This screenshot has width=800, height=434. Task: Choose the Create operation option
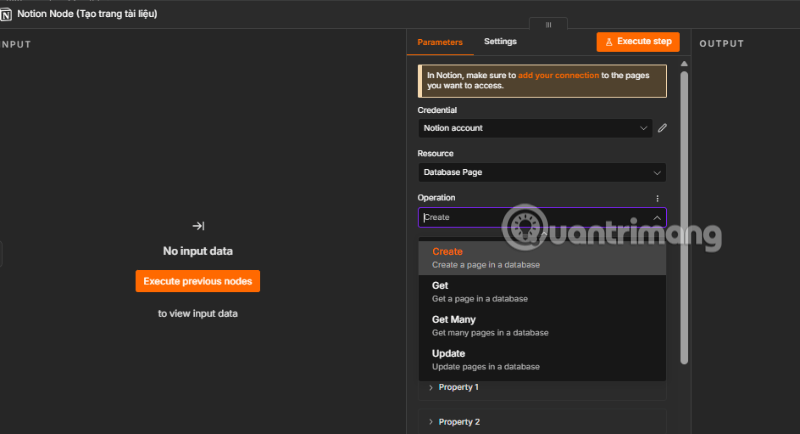pos(542,258)
